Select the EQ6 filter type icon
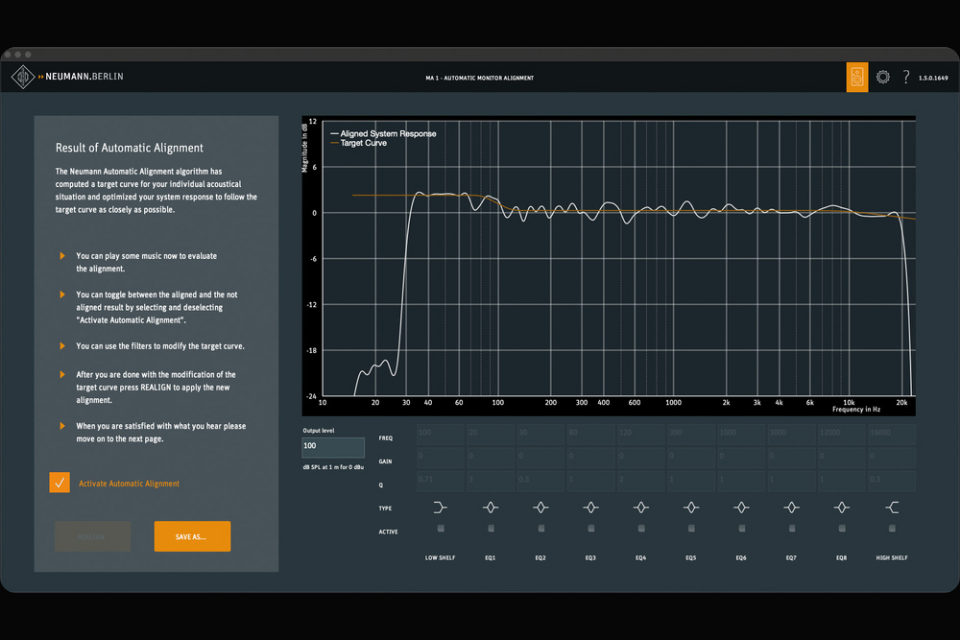The image size is (960, 640). tap(741, 507)
